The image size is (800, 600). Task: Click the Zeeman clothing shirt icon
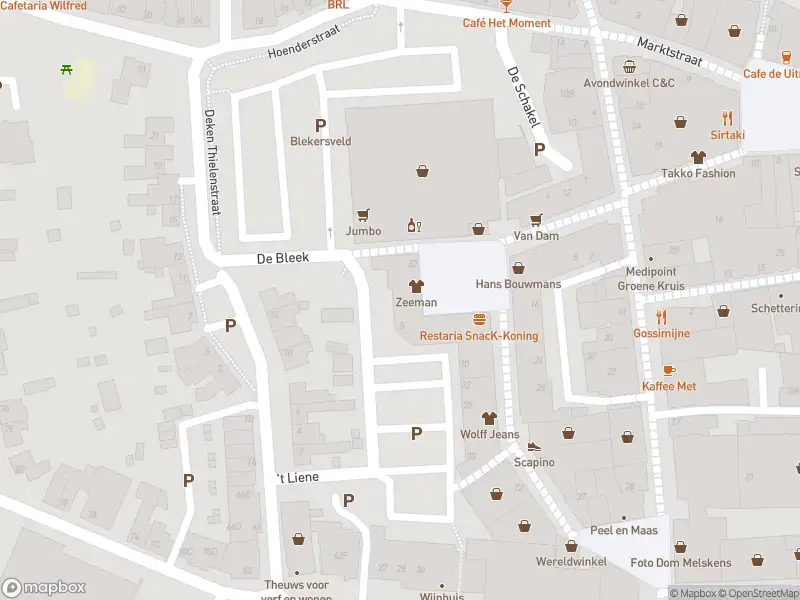point(416,286)
